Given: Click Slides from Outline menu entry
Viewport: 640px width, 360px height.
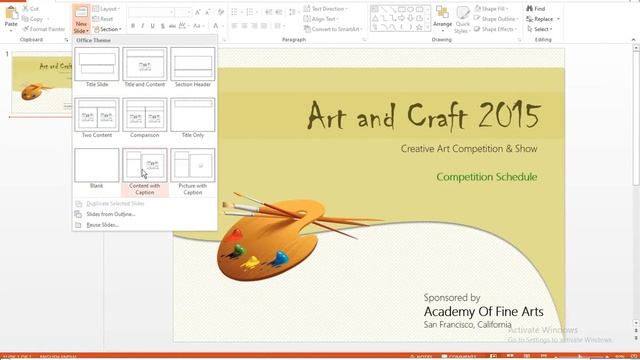Looking at the screenshot, I should 111,214.
